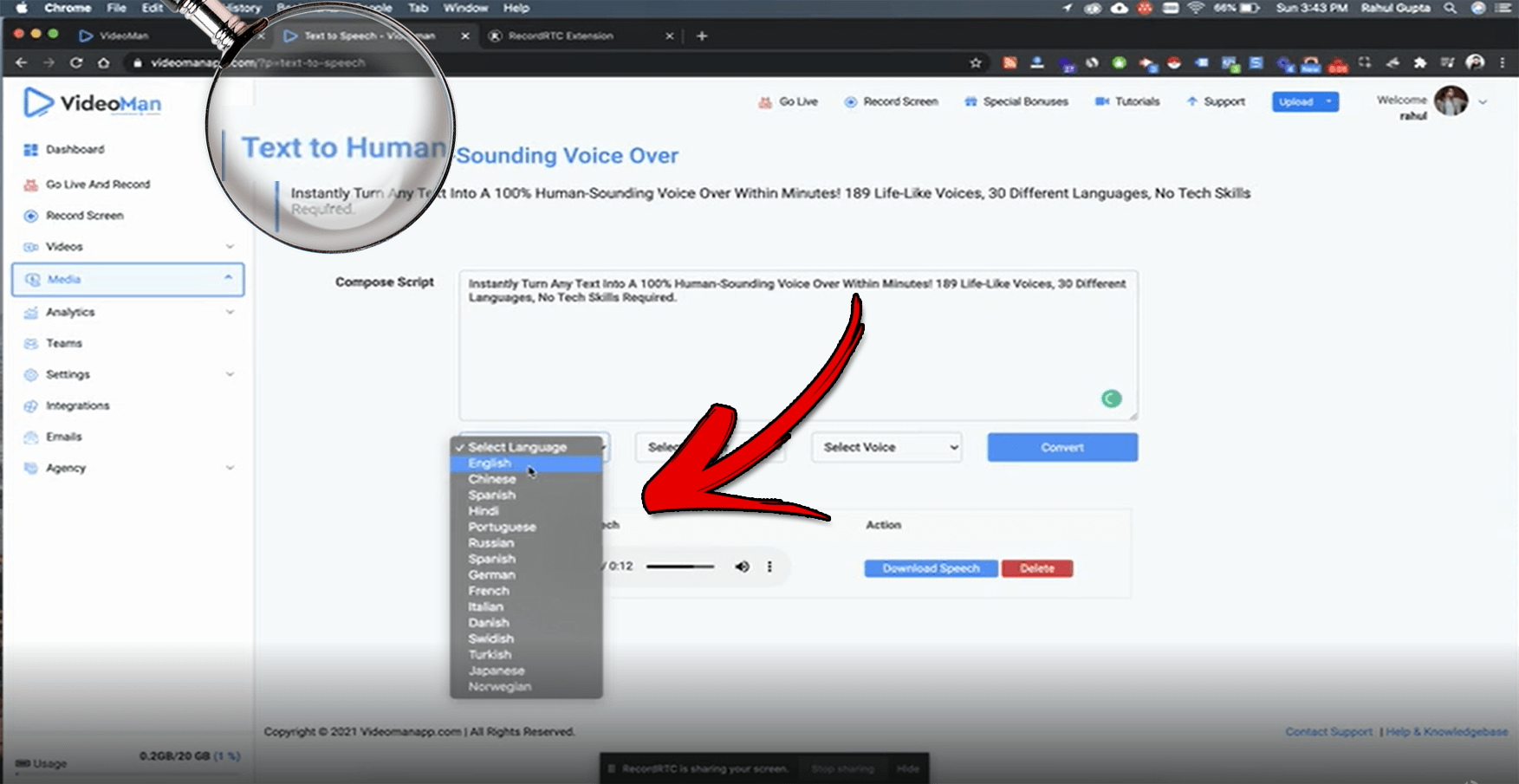Click Hide on RecordRTC sharing bar
The image size is (1519, 784).
[907, 768]
